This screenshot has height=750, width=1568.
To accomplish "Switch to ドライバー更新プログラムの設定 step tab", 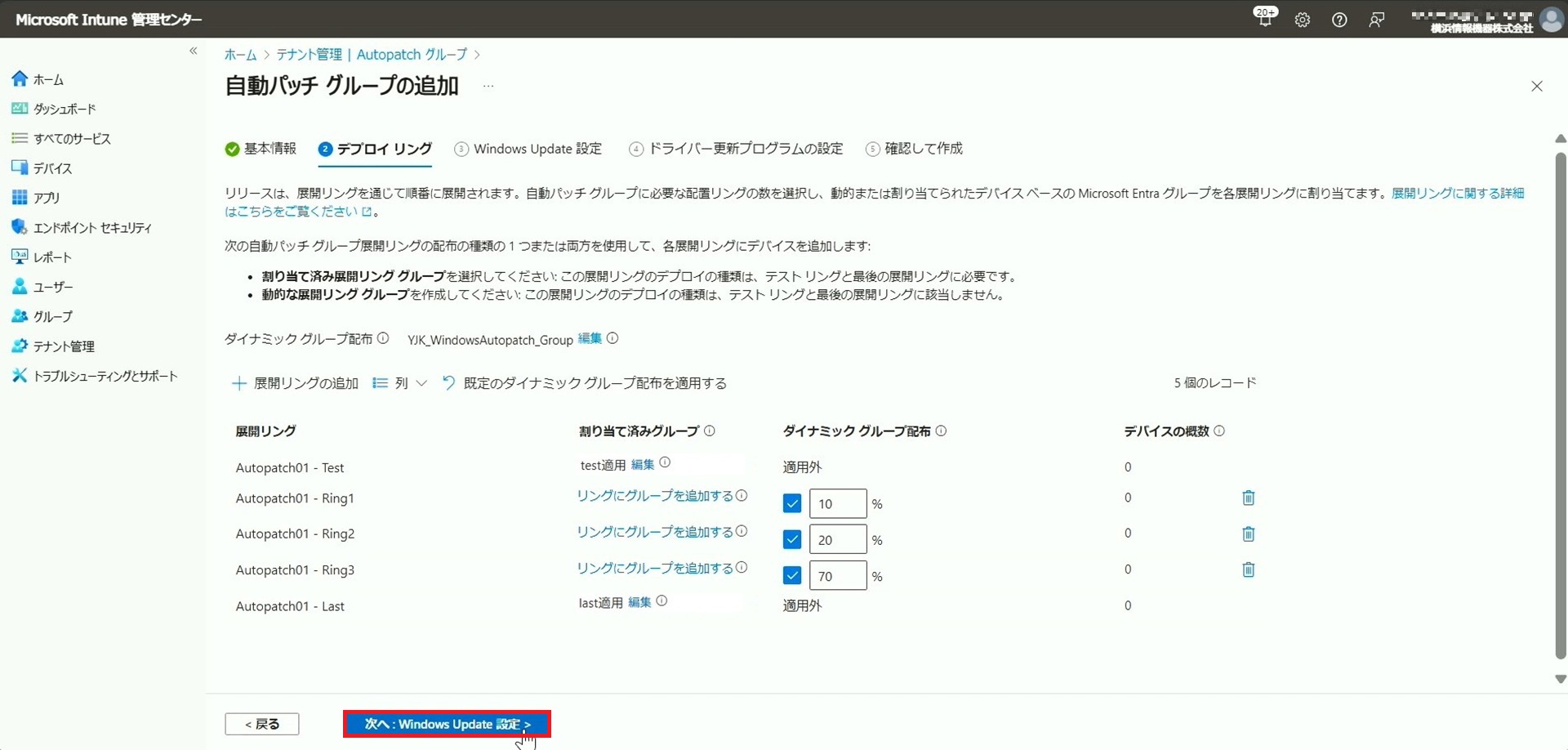I will [736, 149].
